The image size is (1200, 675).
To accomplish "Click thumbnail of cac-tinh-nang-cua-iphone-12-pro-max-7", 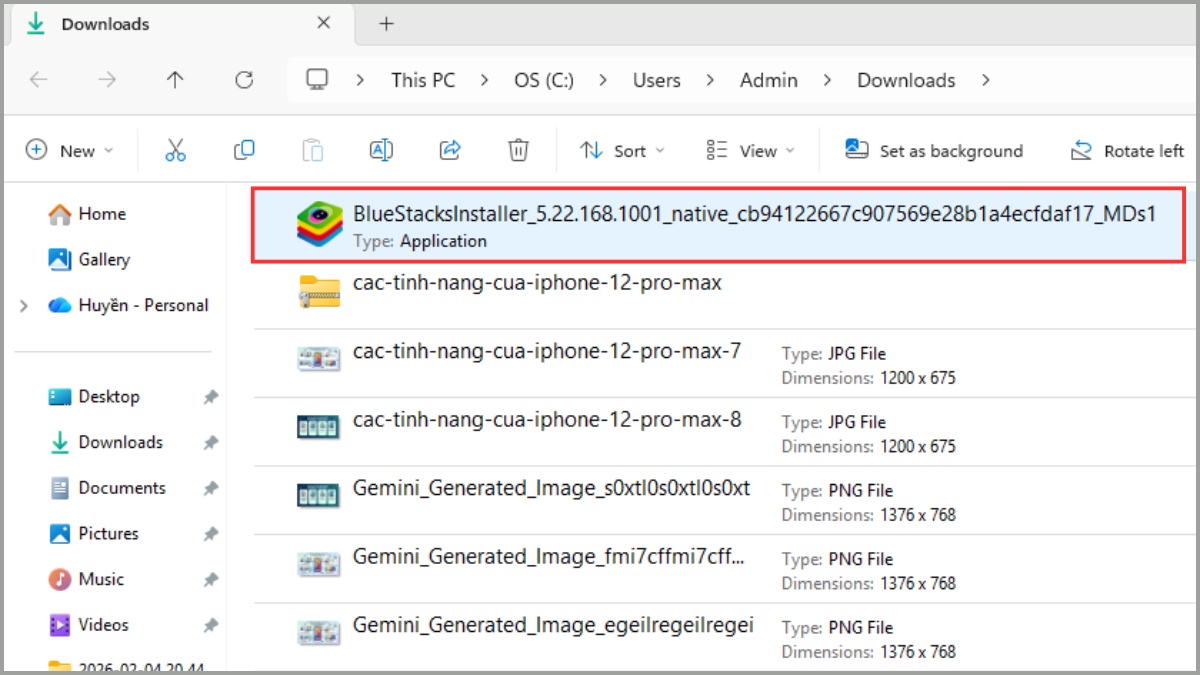I will (x=320, y=359).
